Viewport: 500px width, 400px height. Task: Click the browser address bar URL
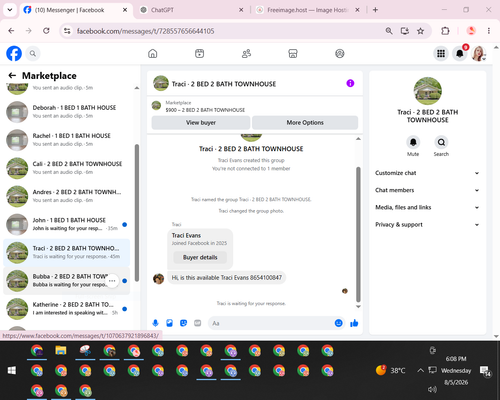145,31
